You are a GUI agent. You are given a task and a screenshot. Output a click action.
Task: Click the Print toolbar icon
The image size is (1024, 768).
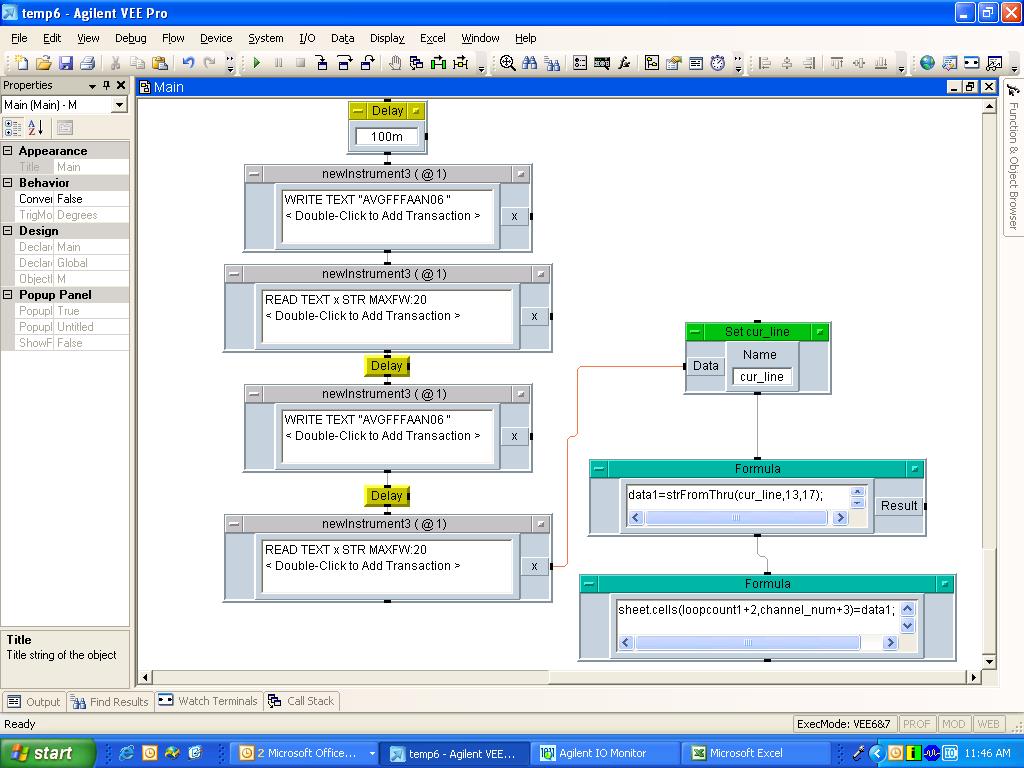[88, 63]
